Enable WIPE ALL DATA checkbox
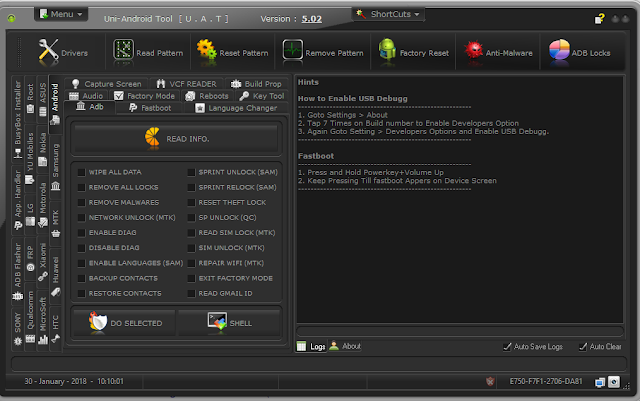Viewport: 640px width, 401px height. click(82, 172)
